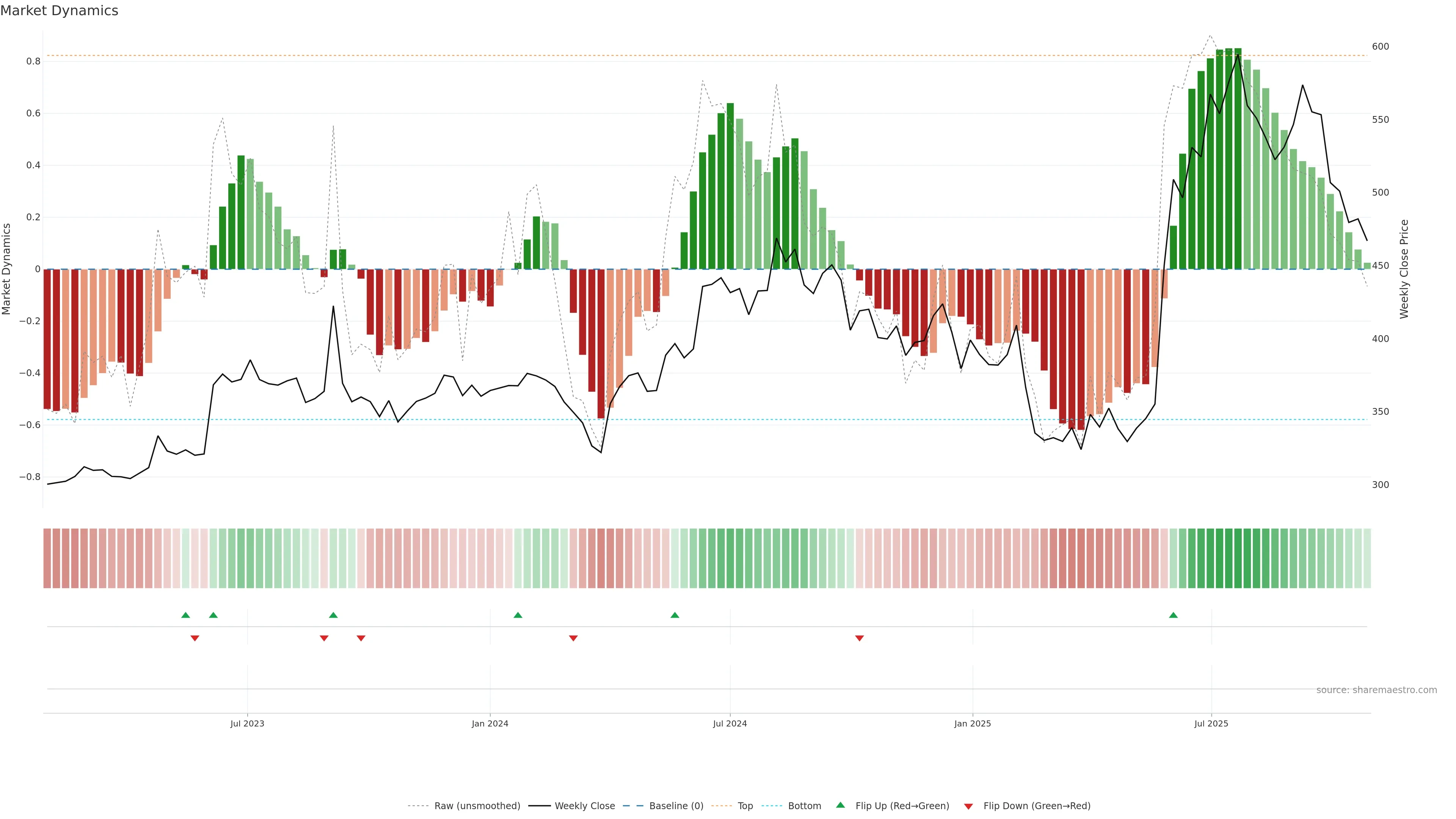Click the Flip Down legend triangle icon
This screenshot has height=819, width=1456.
tap(968, 806)
